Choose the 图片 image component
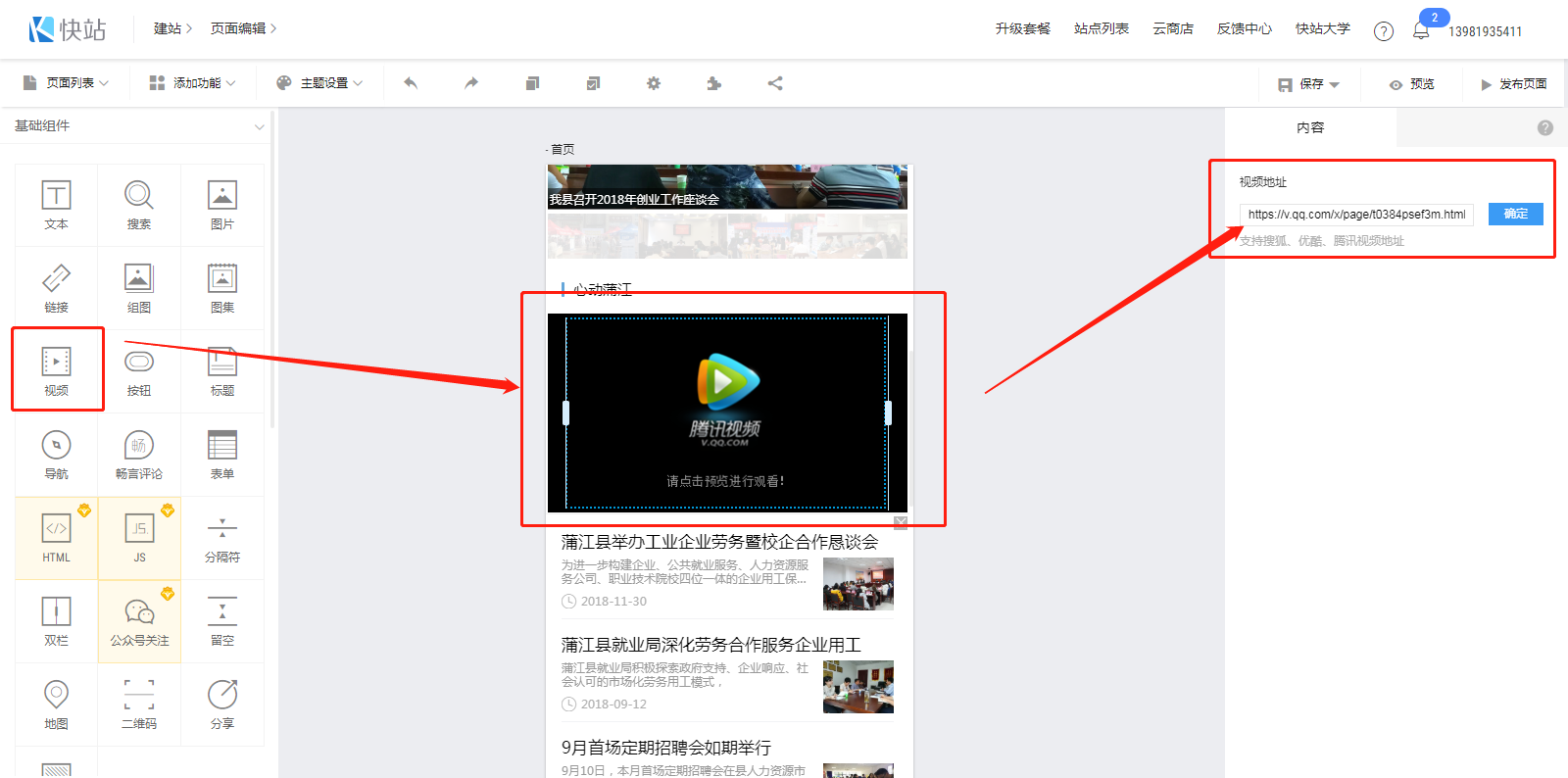Viewport: 1568px width, 778px height. pos(222,204)
